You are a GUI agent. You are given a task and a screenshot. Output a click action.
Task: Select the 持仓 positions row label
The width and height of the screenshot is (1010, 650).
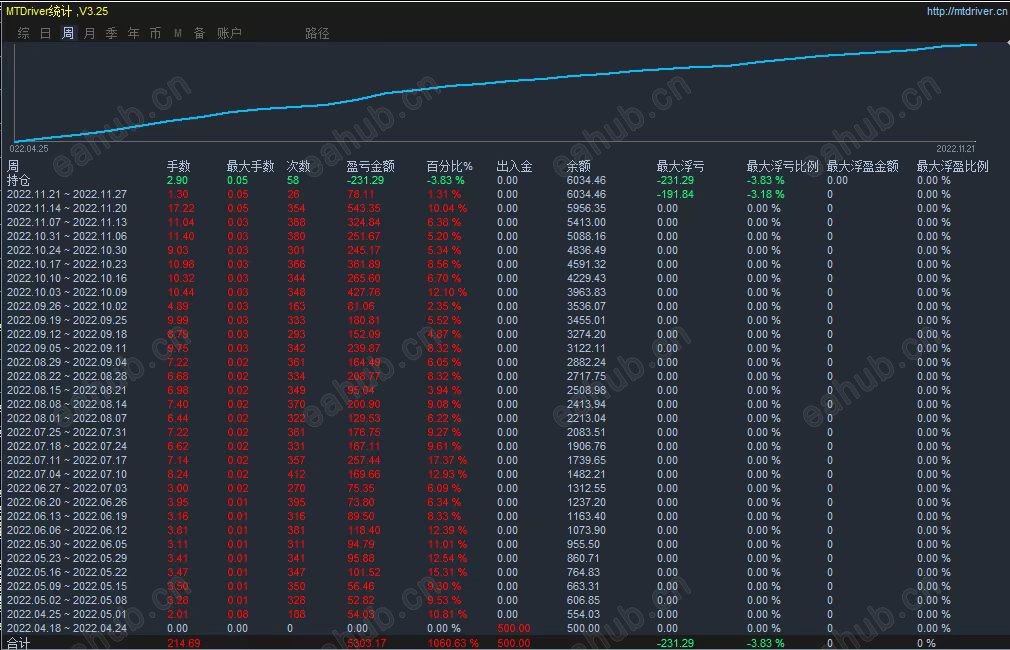point(18,180)
